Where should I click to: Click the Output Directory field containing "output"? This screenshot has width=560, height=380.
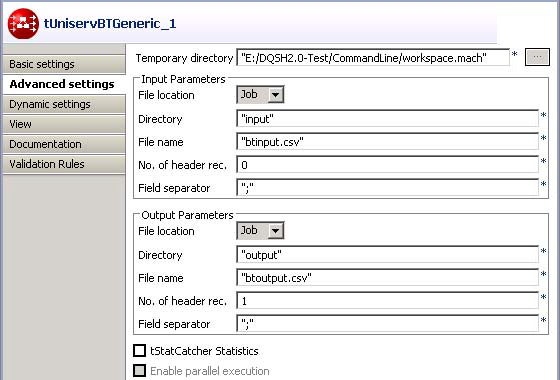click(388, 255)
